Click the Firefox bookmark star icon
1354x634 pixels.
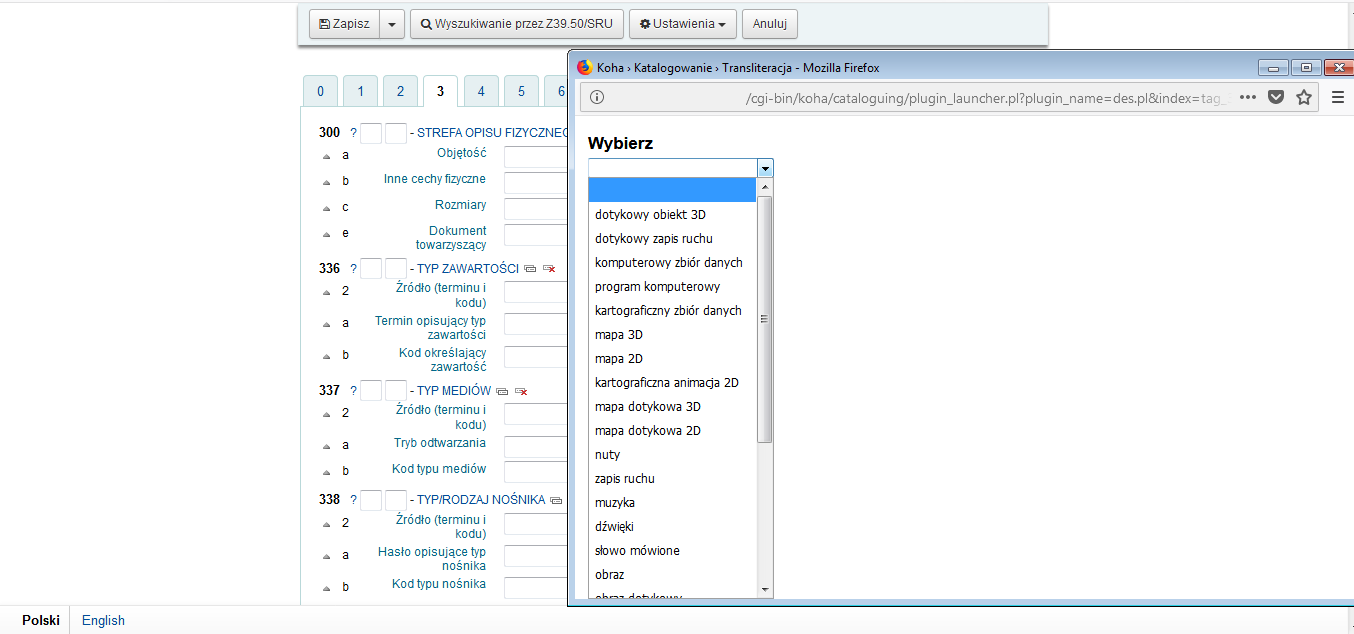(x=1304, y=97)
